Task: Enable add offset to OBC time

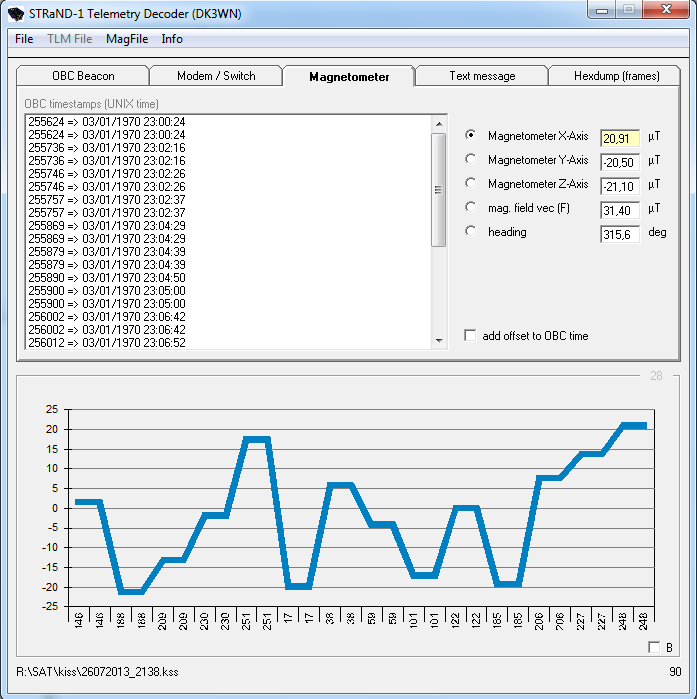Action: pyautogui.click(x=471, y=336)
